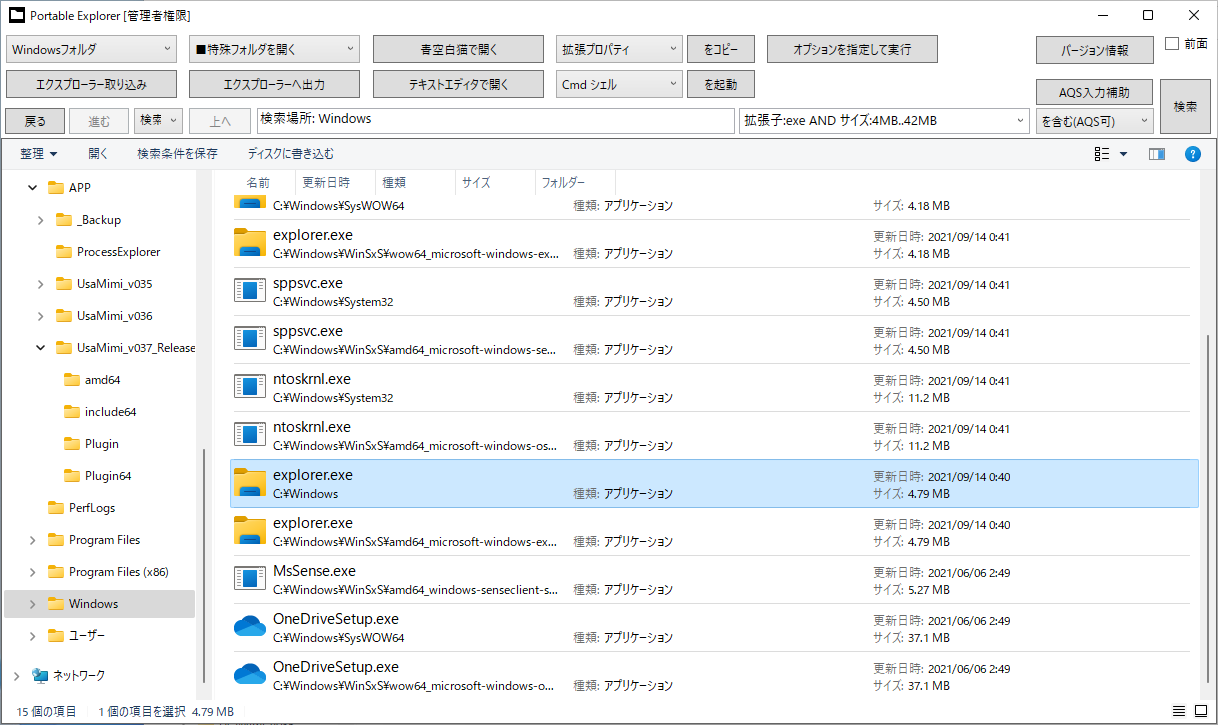Expand UsaMimi_v035 using its chevron
Screen dimensions: 1218x725
pyautogui.click(x=40, y=284)
